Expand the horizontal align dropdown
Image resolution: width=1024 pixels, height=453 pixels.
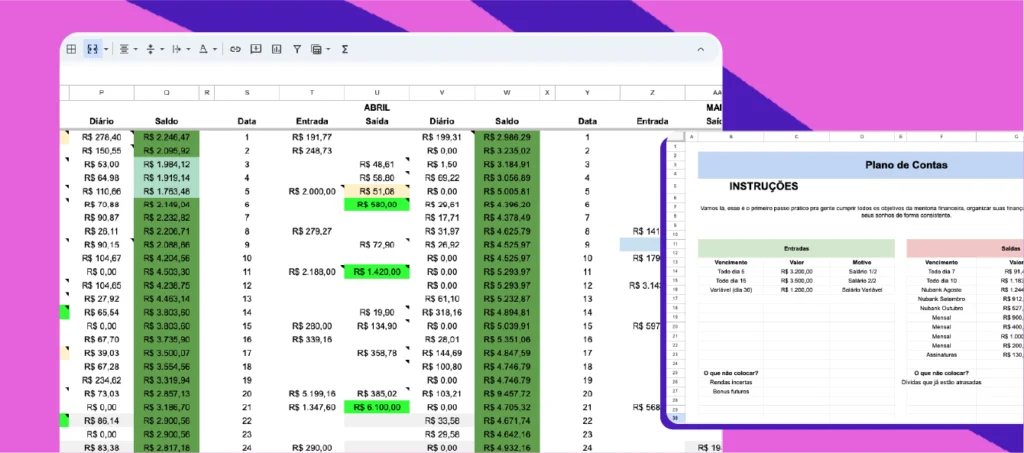coord(135,48)
